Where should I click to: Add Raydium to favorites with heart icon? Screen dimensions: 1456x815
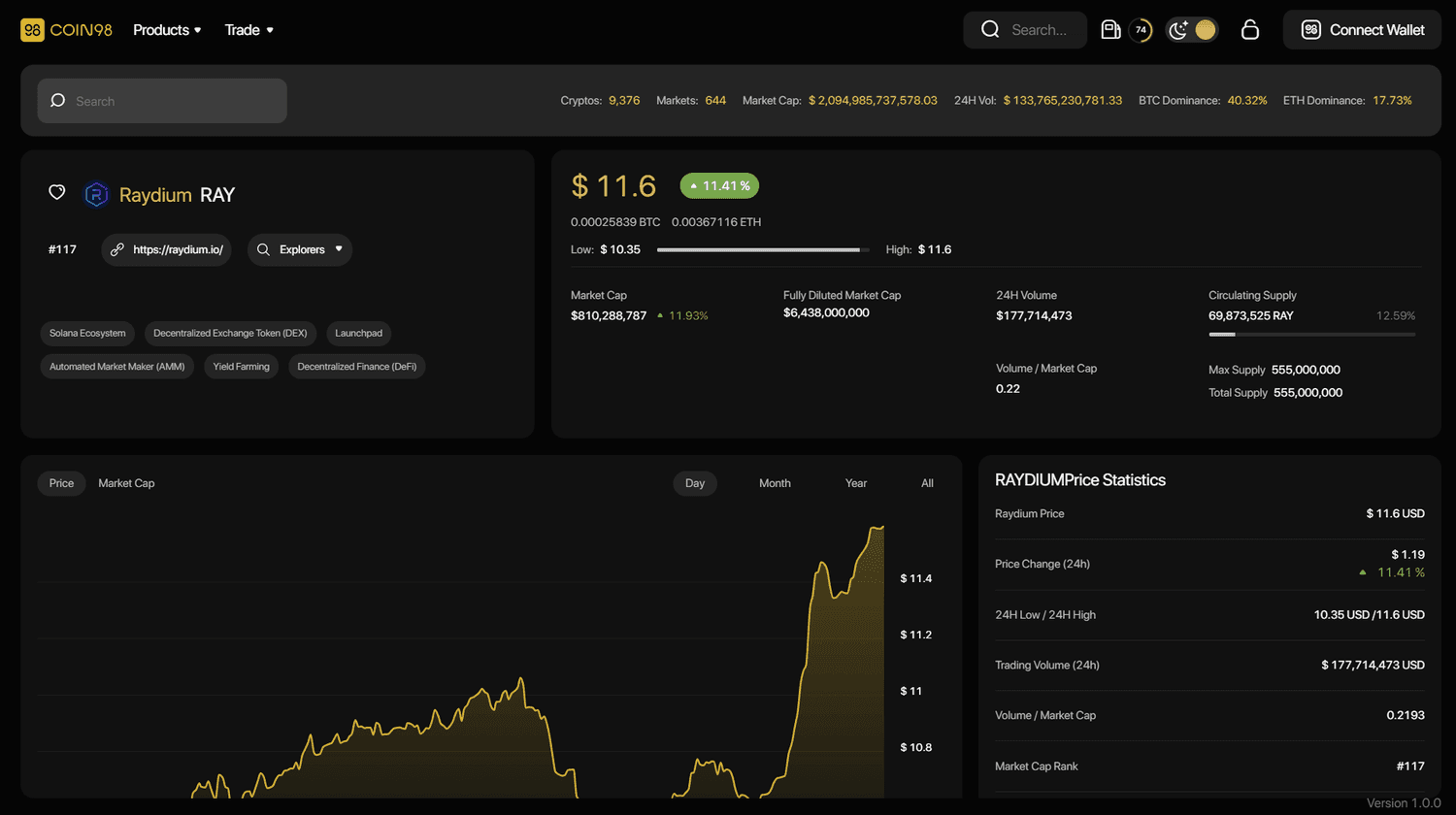tap(57, 192)
